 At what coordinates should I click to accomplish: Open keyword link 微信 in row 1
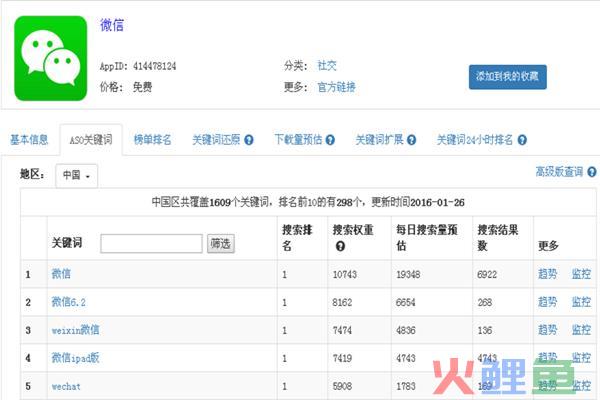pyautogui.click(x=61, y=274)
